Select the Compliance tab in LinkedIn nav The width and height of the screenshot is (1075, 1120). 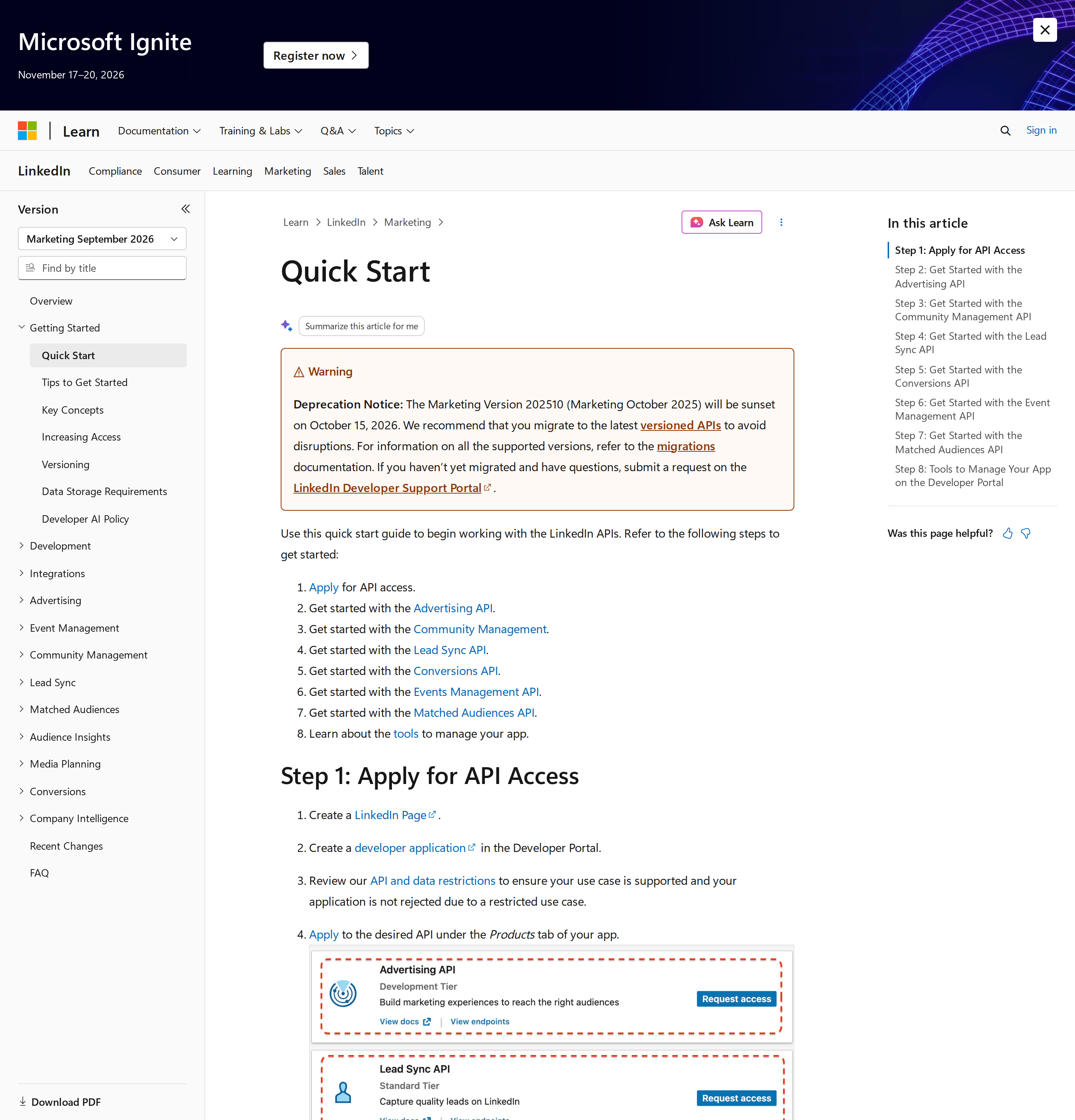[x=115, y=171]
